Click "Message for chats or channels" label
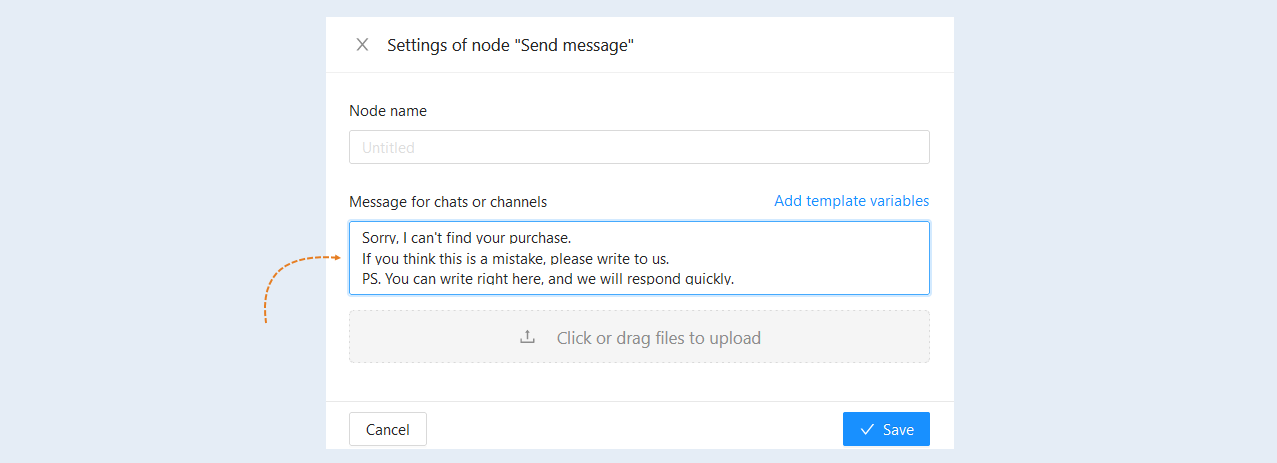The image size is (1277, 463). pos(448,202)
